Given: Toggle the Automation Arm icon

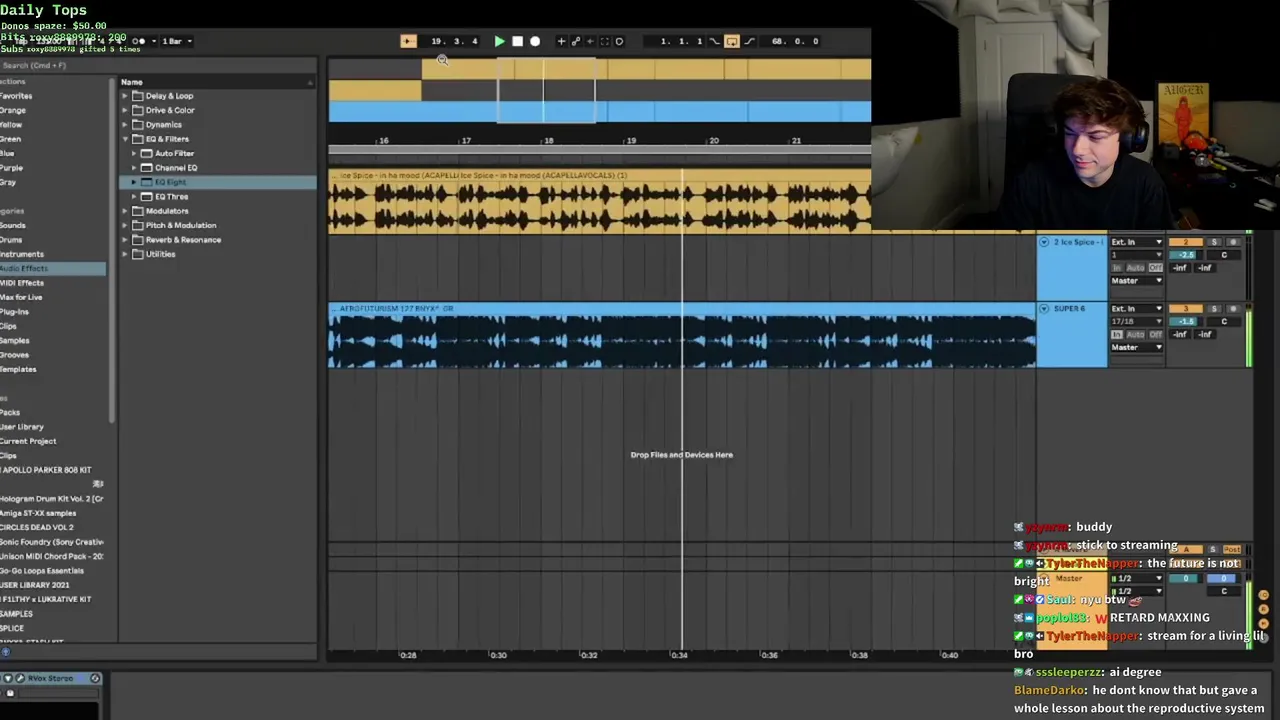Looking at the screenshot, I should [x=576, y=41].
